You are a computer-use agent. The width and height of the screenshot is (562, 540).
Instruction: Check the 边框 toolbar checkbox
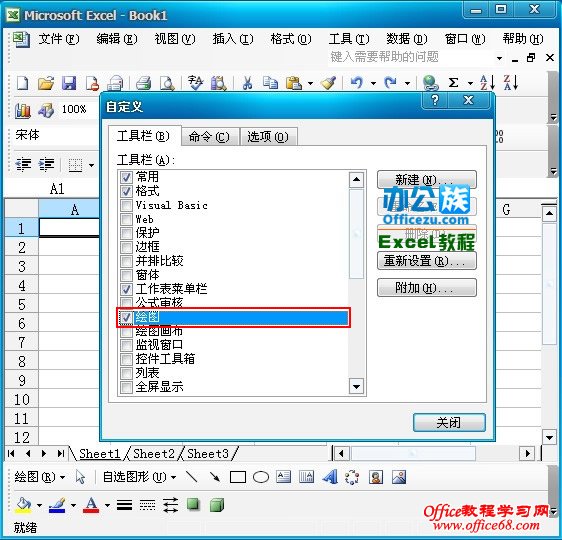126,247
